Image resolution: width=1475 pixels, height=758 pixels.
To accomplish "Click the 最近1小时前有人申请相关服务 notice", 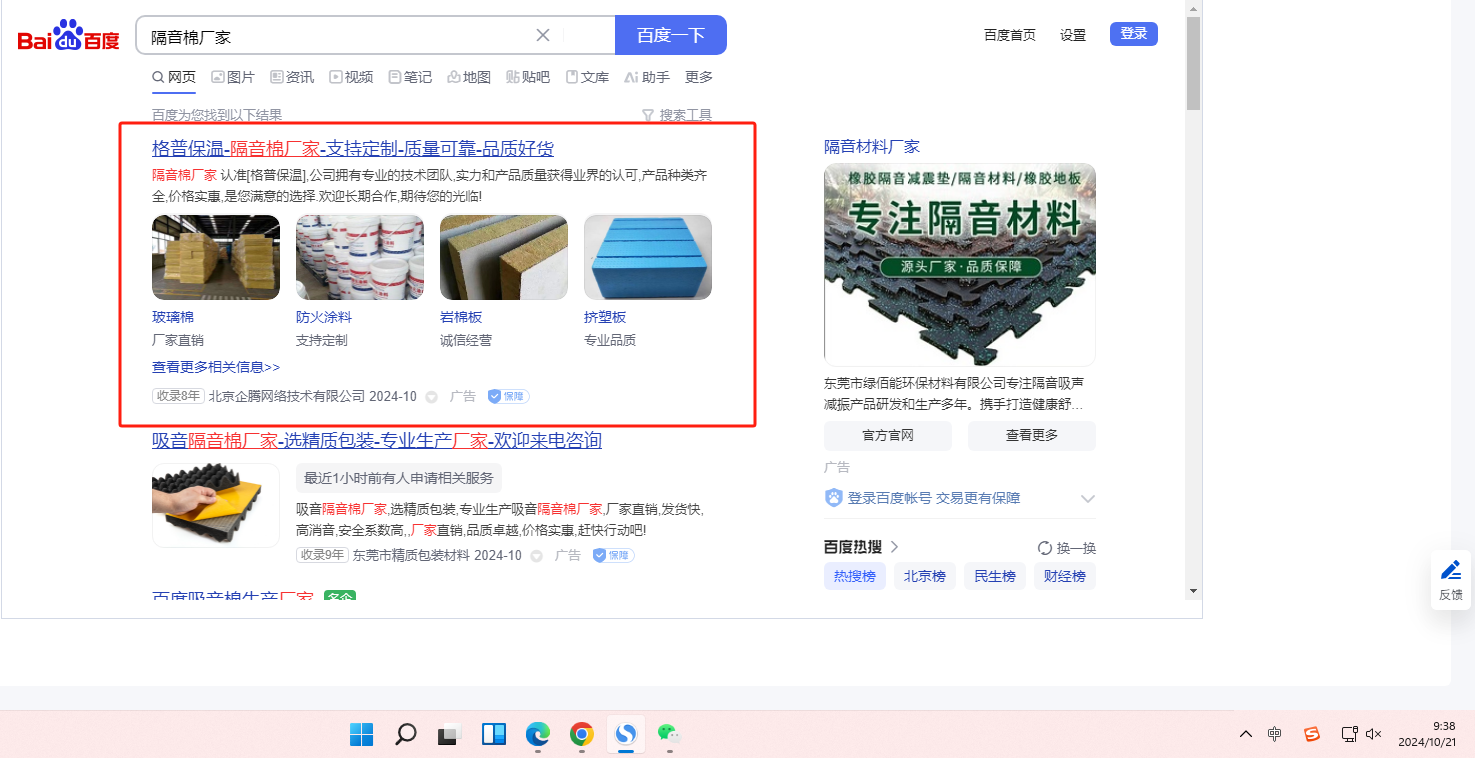I will 399,478.
